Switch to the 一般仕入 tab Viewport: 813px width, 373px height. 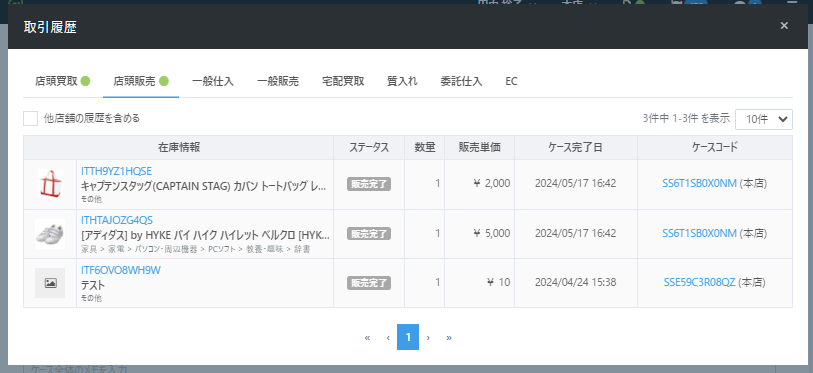coord(213,81)
